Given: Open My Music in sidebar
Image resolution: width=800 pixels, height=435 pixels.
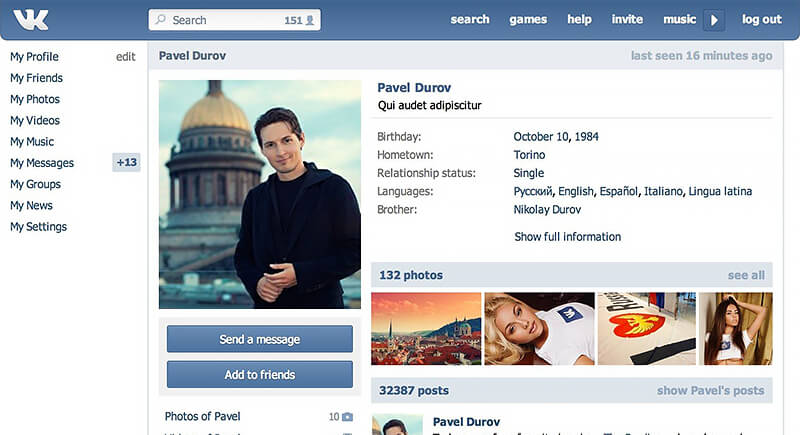Looking at the screenshot, I should pos(32,142).
